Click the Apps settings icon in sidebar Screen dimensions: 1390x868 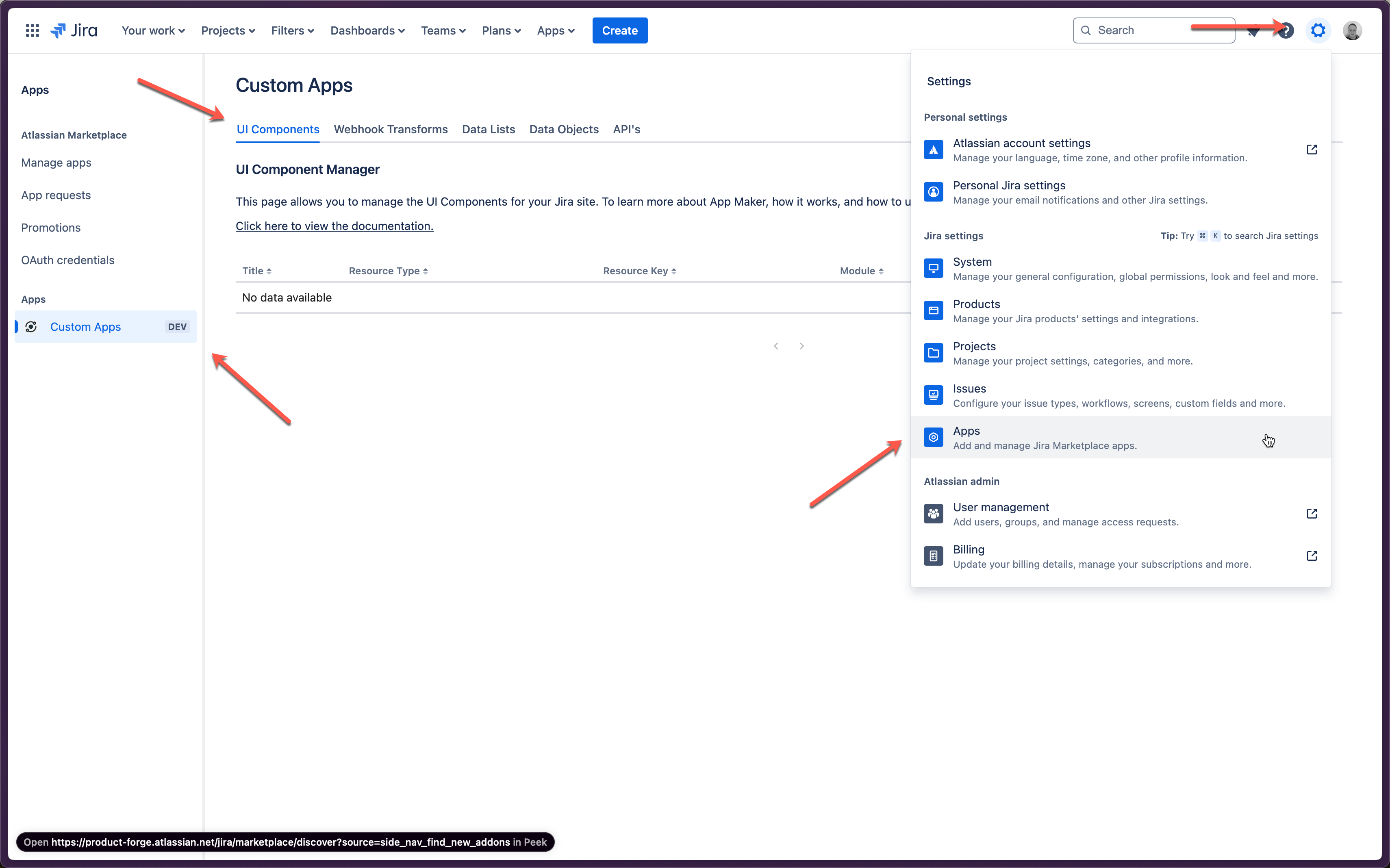933,437
